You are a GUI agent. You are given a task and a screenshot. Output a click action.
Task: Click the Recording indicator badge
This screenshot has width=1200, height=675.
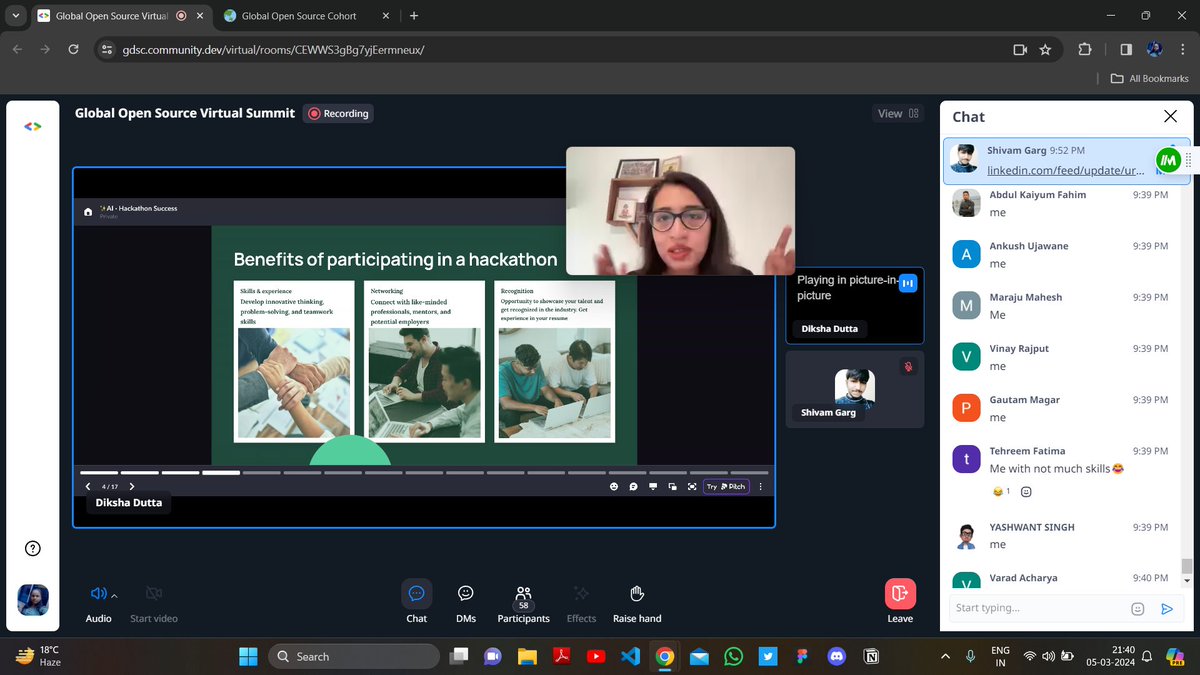pyautogui.click(x=338, y=114)
